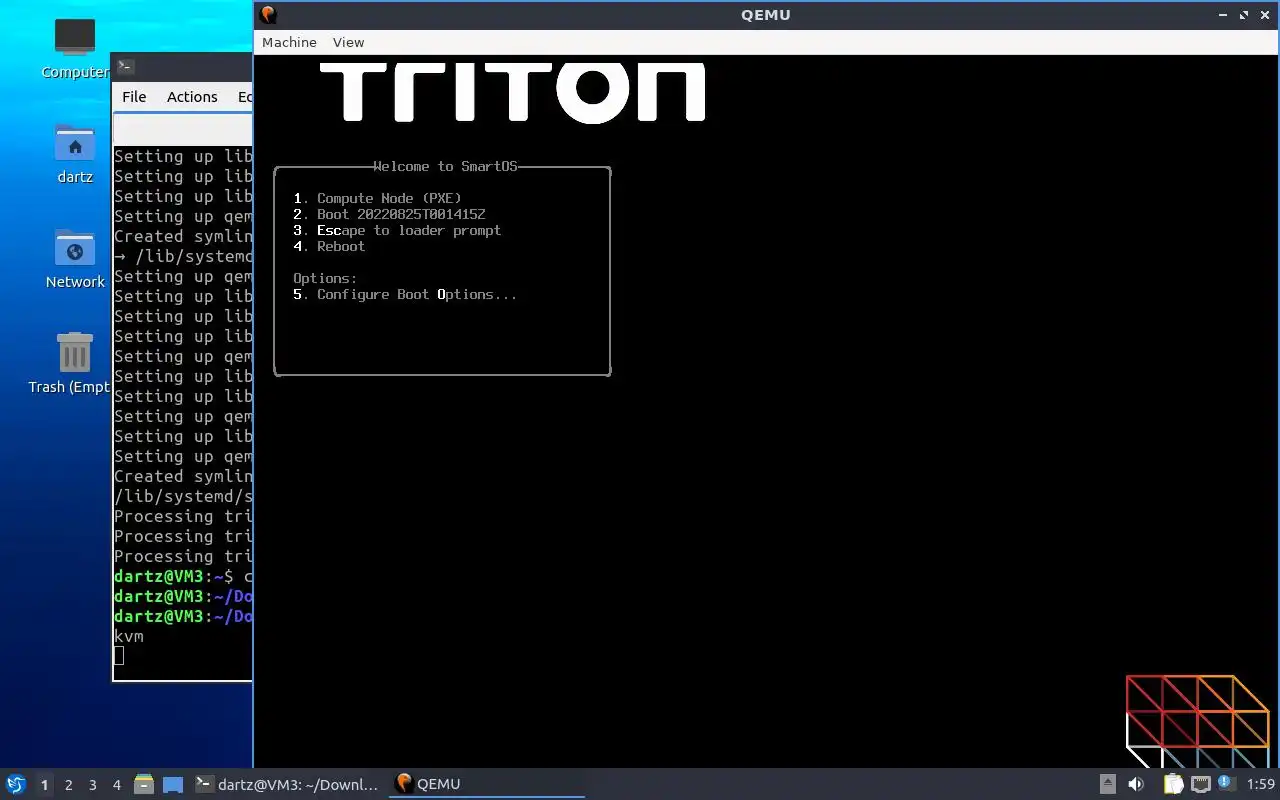
Task: Switch to virtual desktop 2
Action: (x=68, y=785)
